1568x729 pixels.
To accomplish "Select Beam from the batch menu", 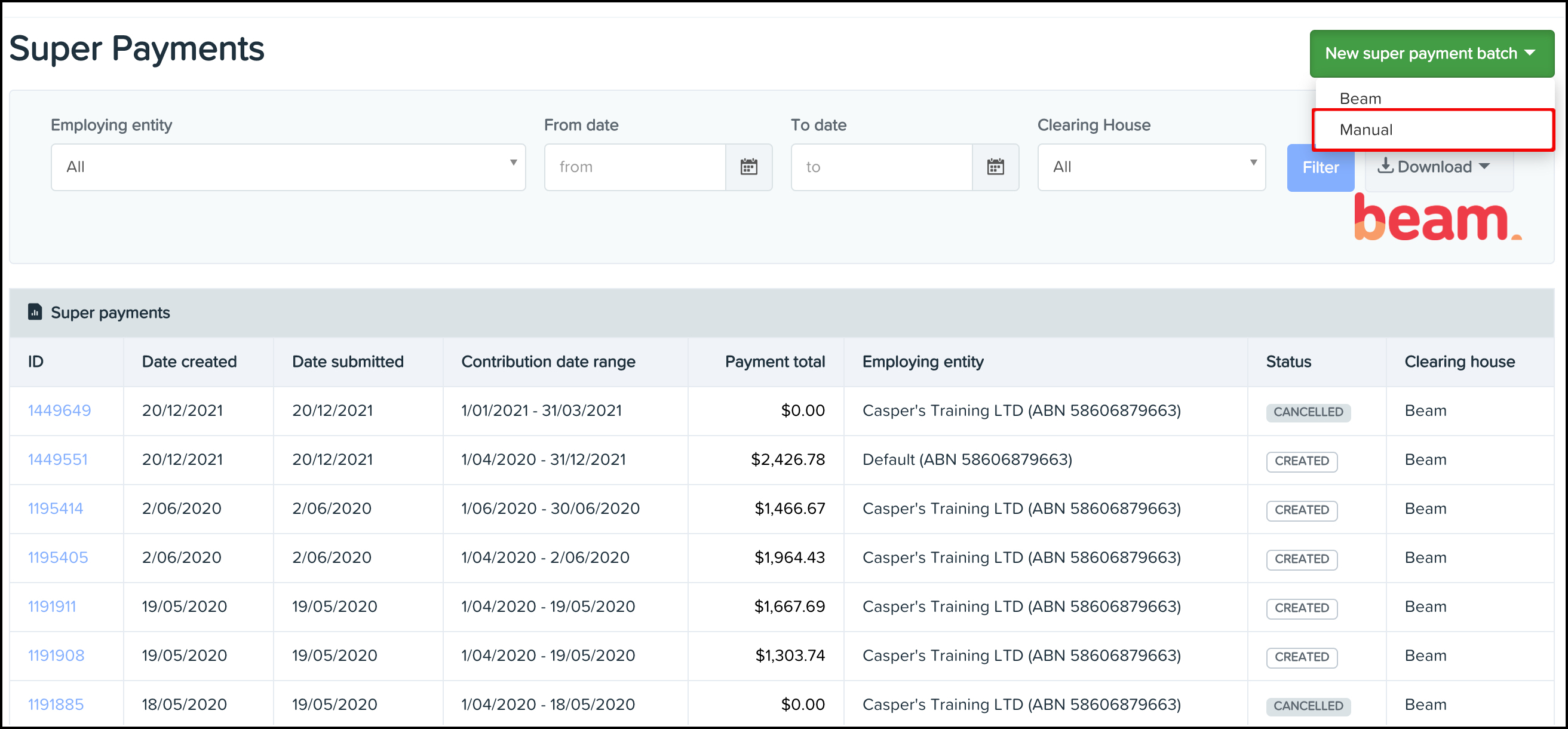I will pos(1361,97).
